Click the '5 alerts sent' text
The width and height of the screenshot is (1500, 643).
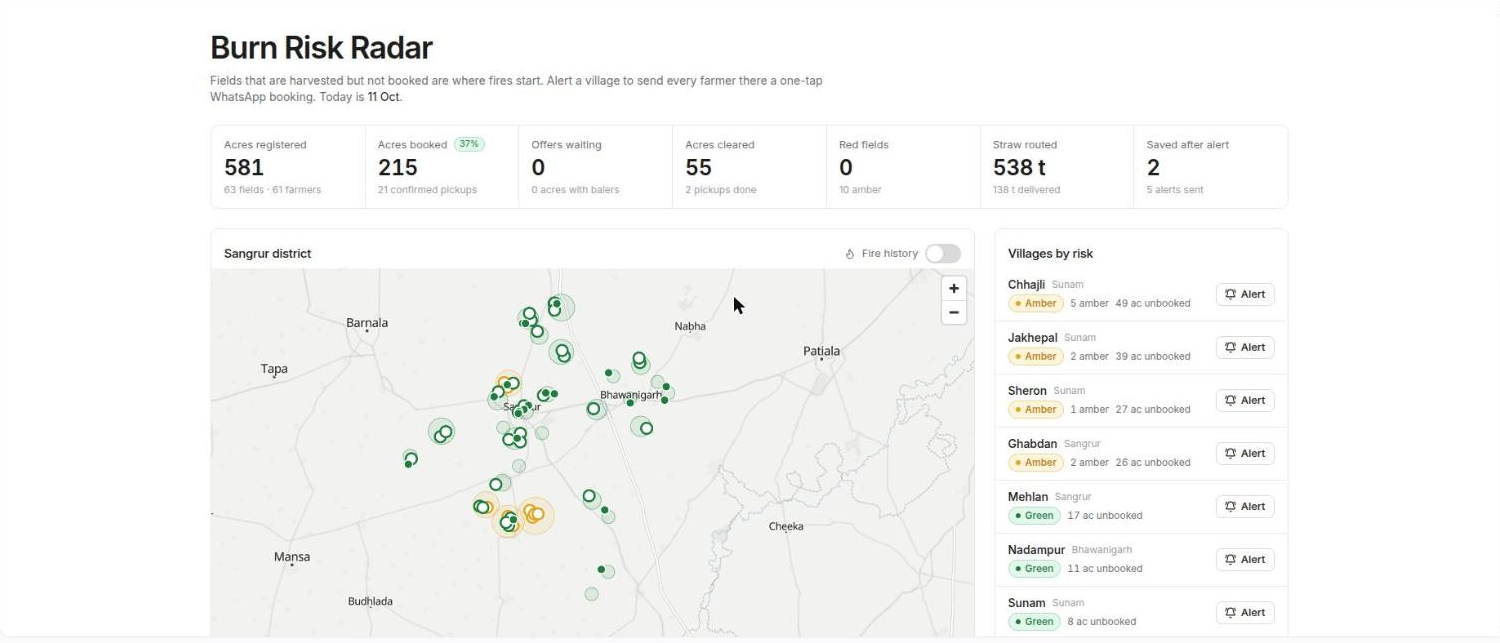pos(1175,189)
